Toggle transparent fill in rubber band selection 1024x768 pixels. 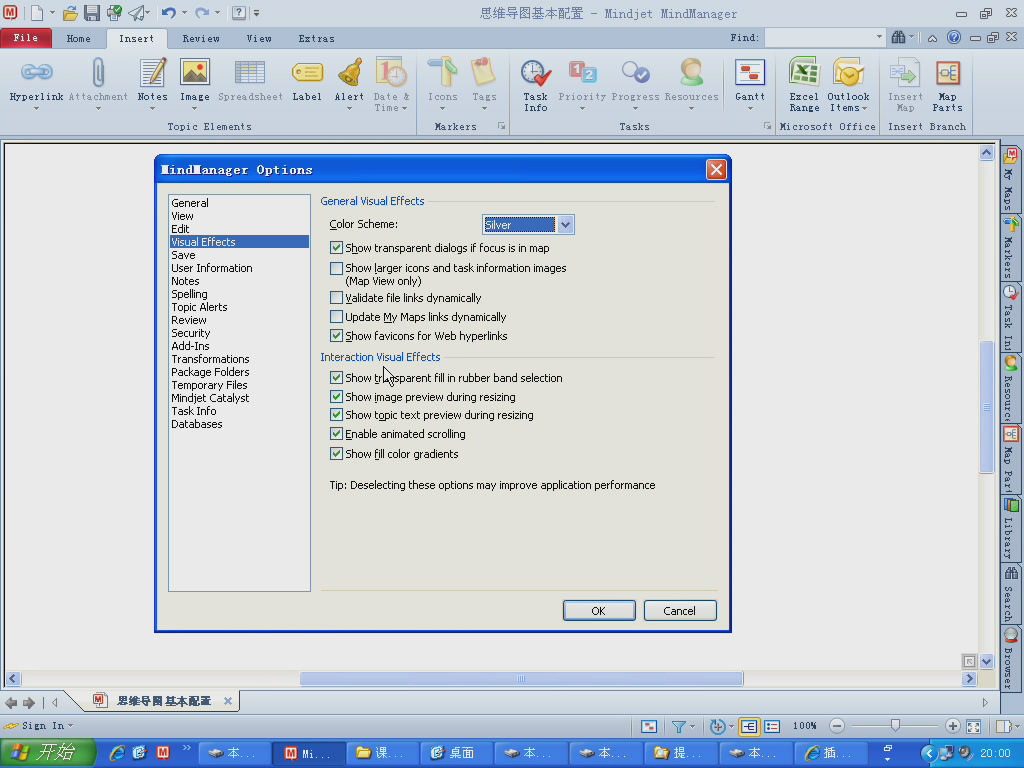pyautogui.click(x=336, y=378)
